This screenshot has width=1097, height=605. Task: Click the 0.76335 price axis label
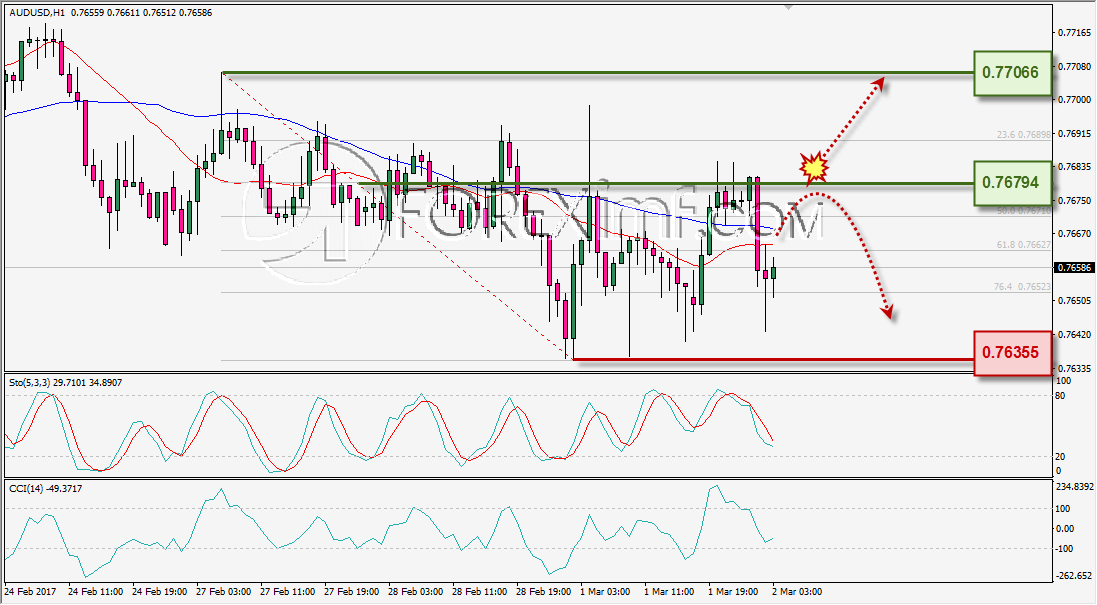click(x=1074, y=368)
